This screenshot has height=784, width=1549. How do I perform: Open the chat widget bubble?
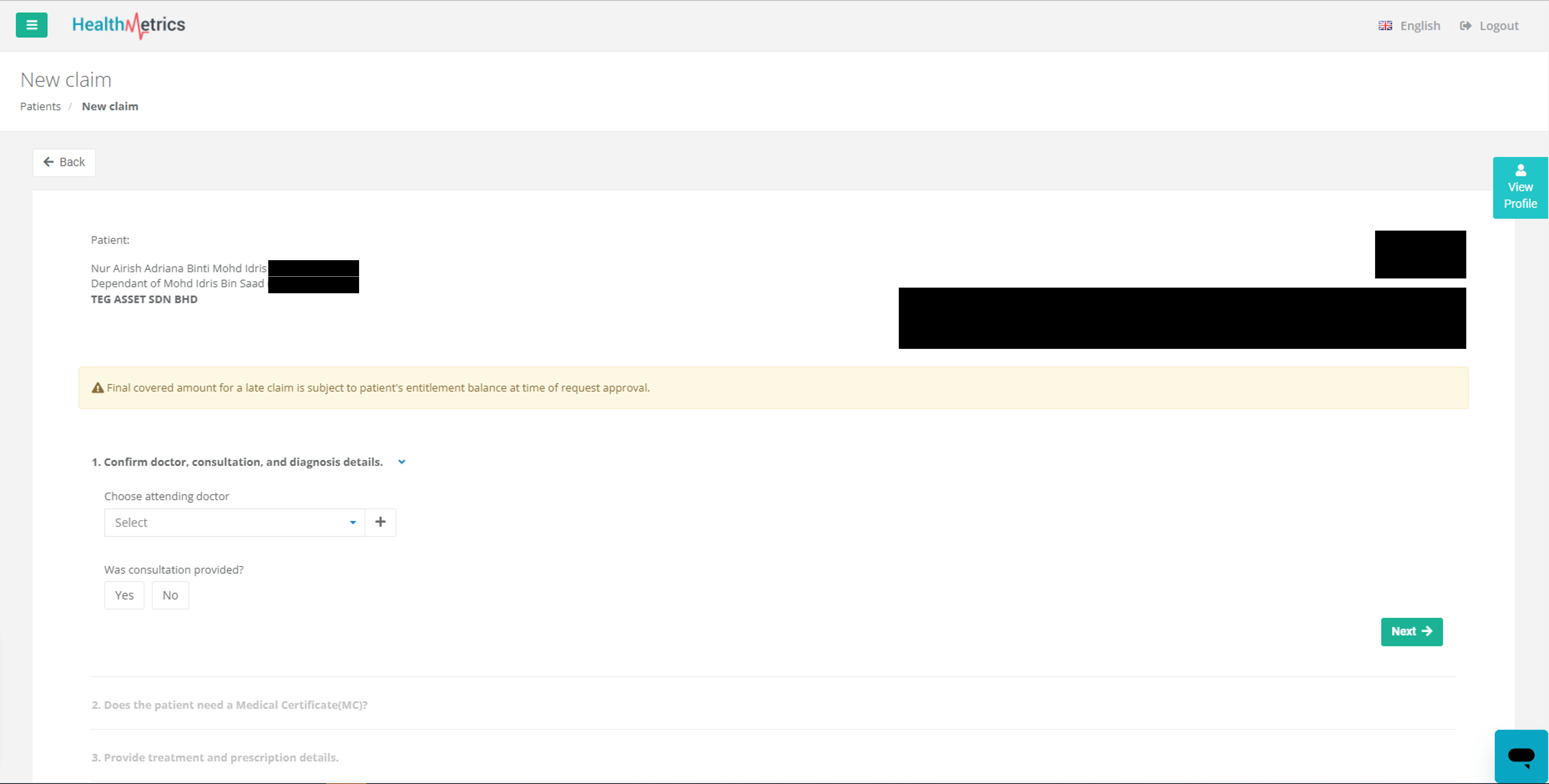pyautogui.click(x=1521, y=756)
